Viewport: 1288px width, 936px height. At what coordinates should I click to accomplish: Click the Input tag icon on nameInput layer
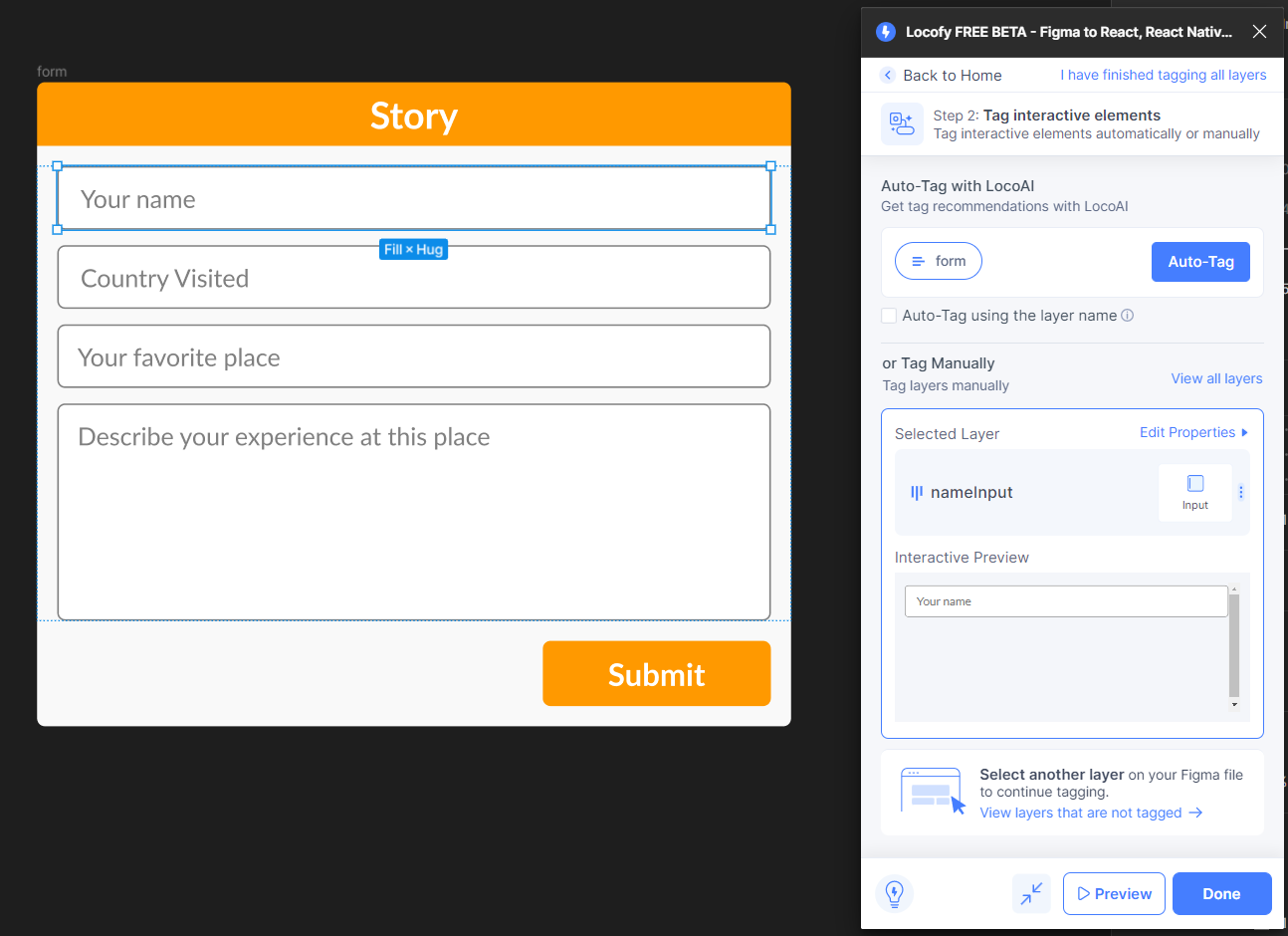click(1194, 492)
